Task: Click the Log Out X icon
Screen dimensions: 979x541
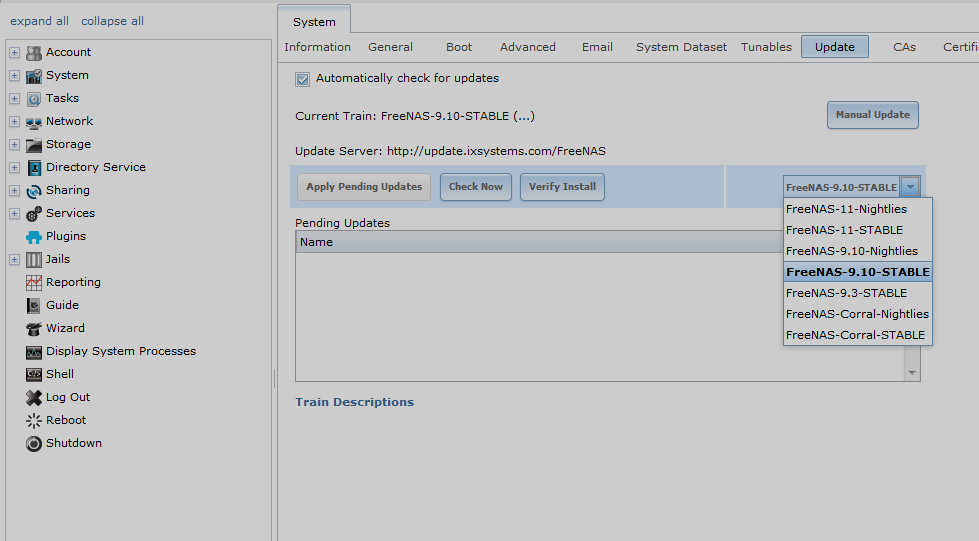Action: [x=34, y=397]
